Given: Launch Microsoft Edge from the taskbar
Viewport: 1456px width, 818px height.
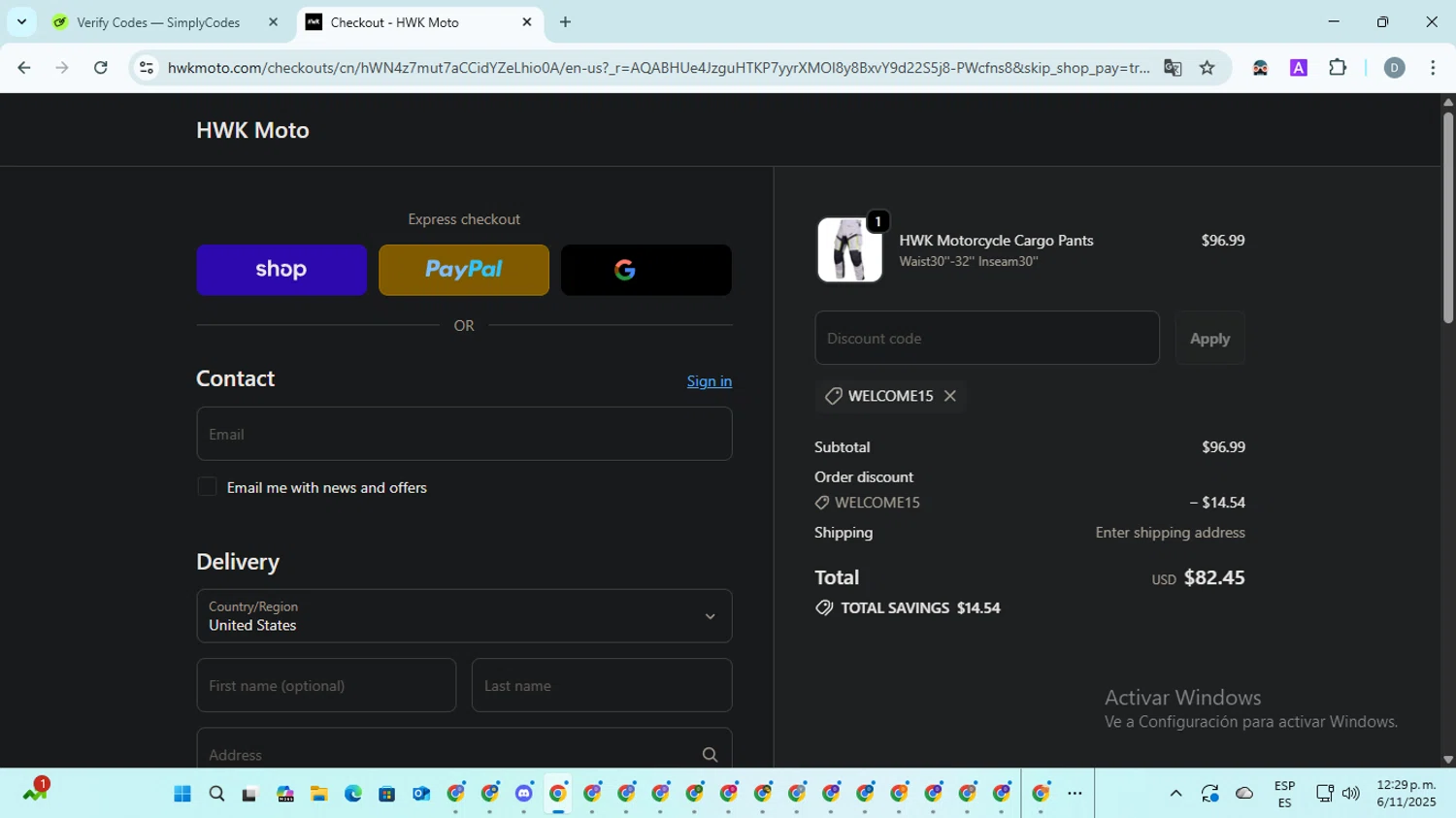Looking at the screenshot, I should point(352,794).
